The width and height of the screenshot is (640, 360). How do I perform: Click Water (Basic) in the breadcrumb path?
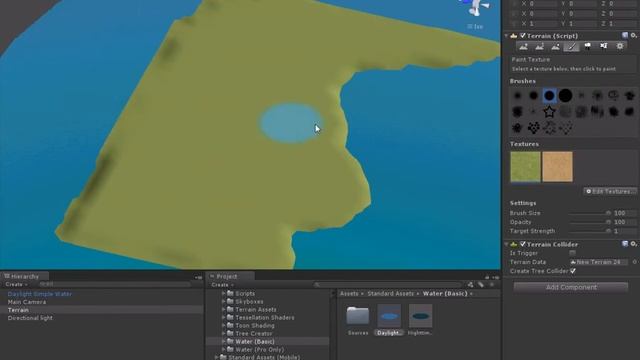[x=445, y=293]
